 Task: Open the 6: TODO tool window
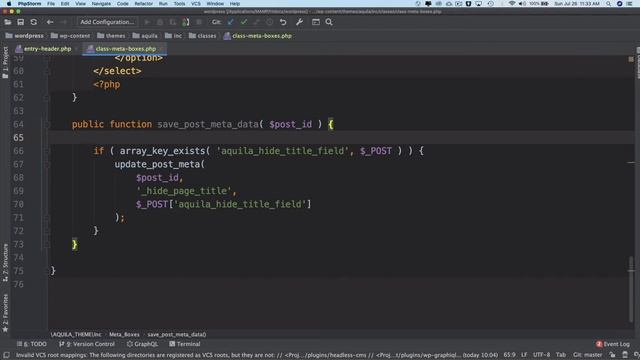click(x=32, y=344)
